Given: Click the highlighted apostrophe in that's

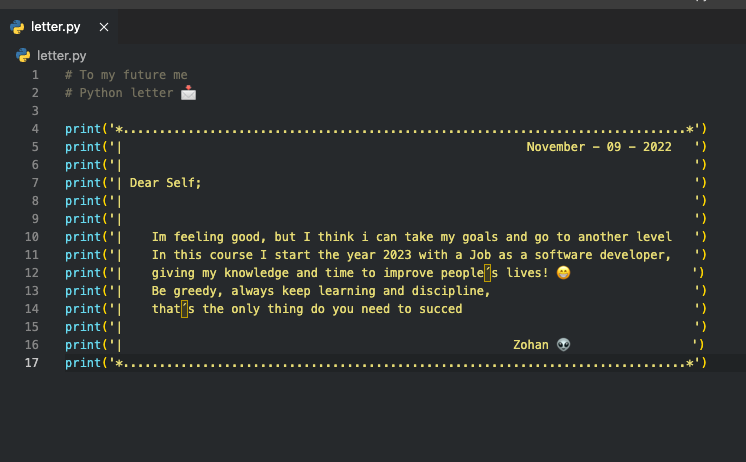Looking at the screenshot, I should point(185,309).
